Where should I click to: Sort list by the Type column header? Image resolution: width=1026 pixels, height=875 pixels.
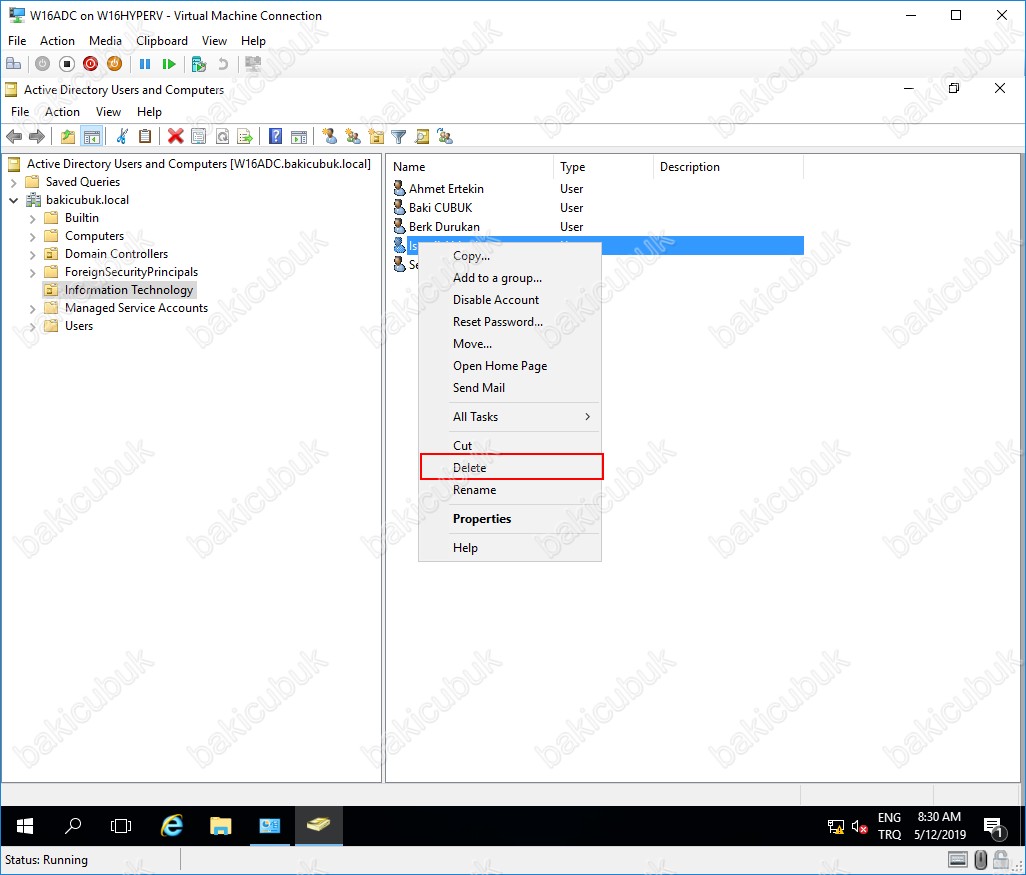(603, 167)
